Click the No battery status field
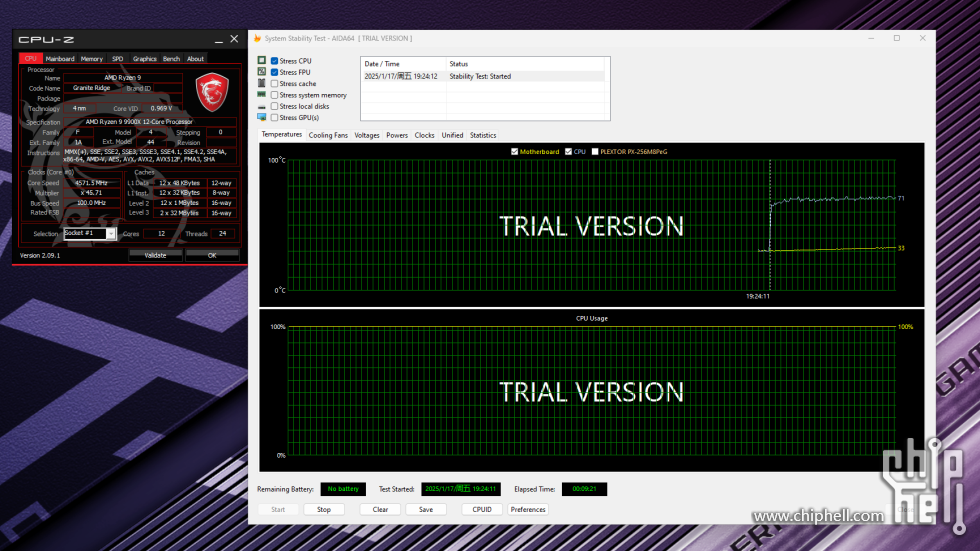This screenshot has width=980, height=551. [343, 489]
